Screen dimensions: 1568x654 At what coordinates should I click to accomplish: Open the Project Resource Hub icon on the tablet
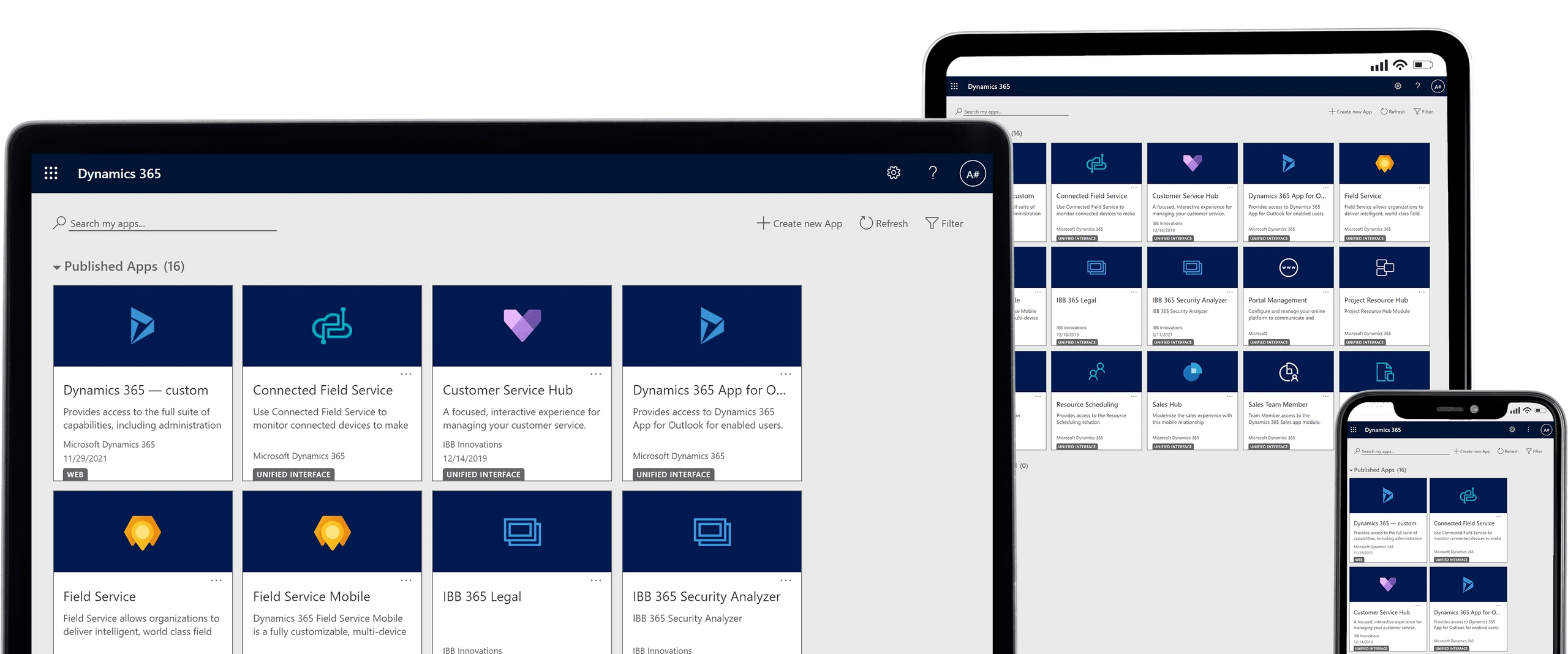click(1385, 268)
